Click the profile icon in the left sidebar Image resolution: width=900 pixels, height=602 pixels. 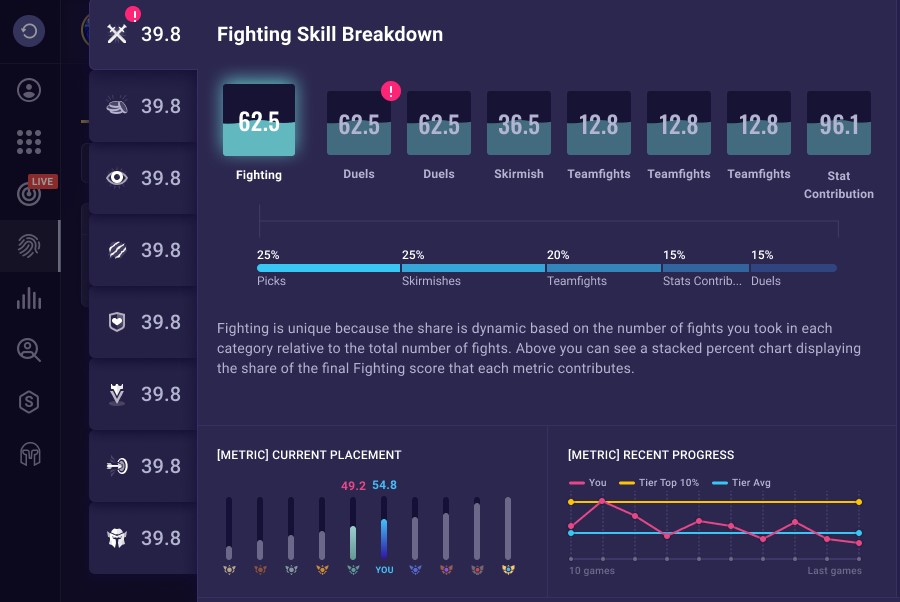29,90
